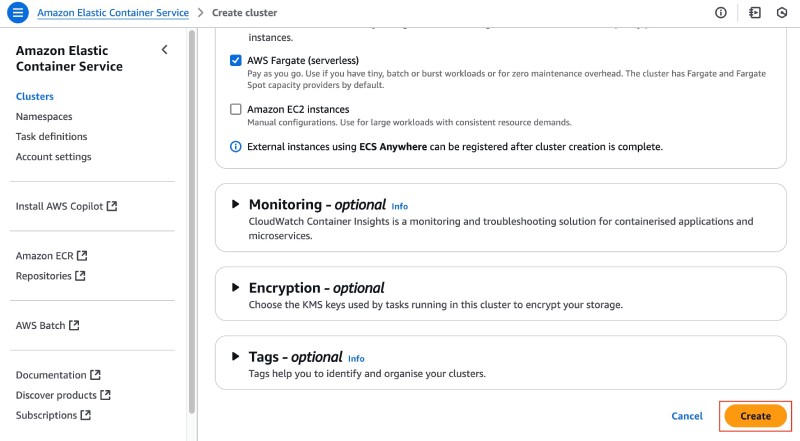Open the Amazon ECR link

tap(44, 256)
